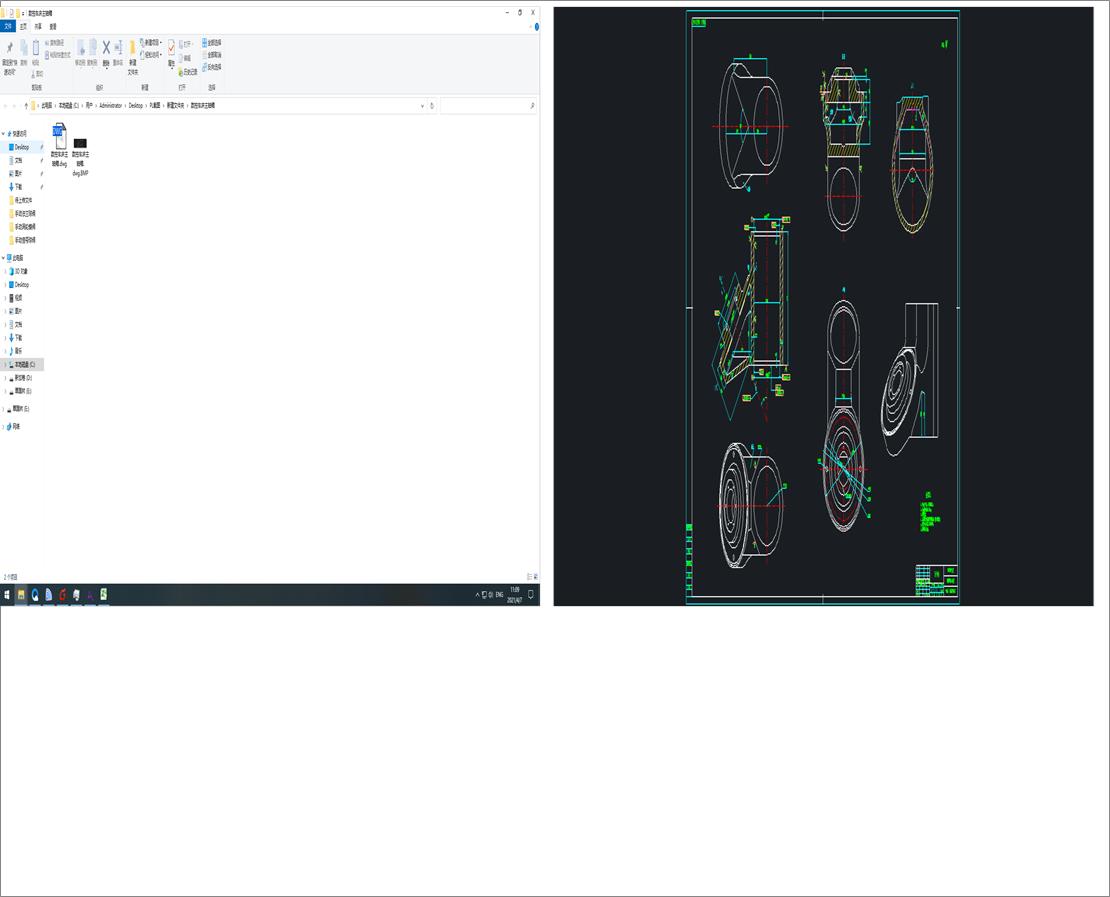Image resolution: width=1110 pixels, height=897 pixels.
Task: Expand the 本地磁盘 (C:) tree node
Action: click(5, 364)
